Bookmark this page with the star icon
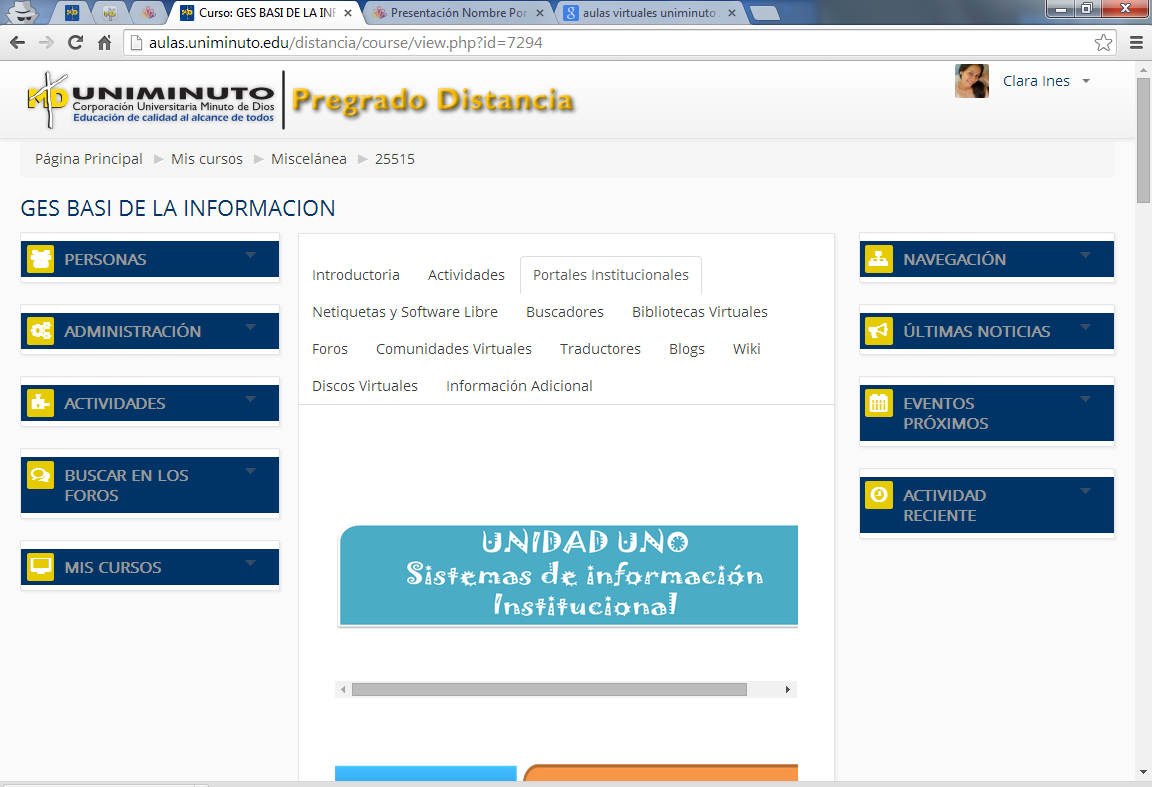 1103,43
